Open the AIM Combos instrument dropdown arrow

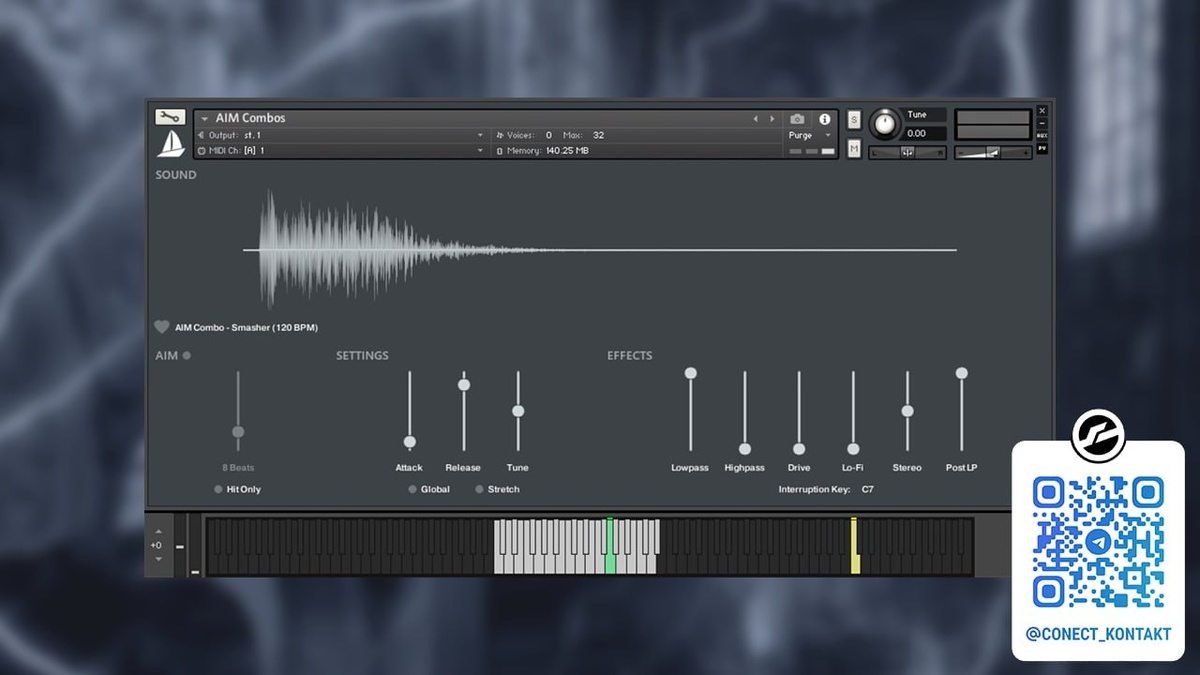click(204, 119)
